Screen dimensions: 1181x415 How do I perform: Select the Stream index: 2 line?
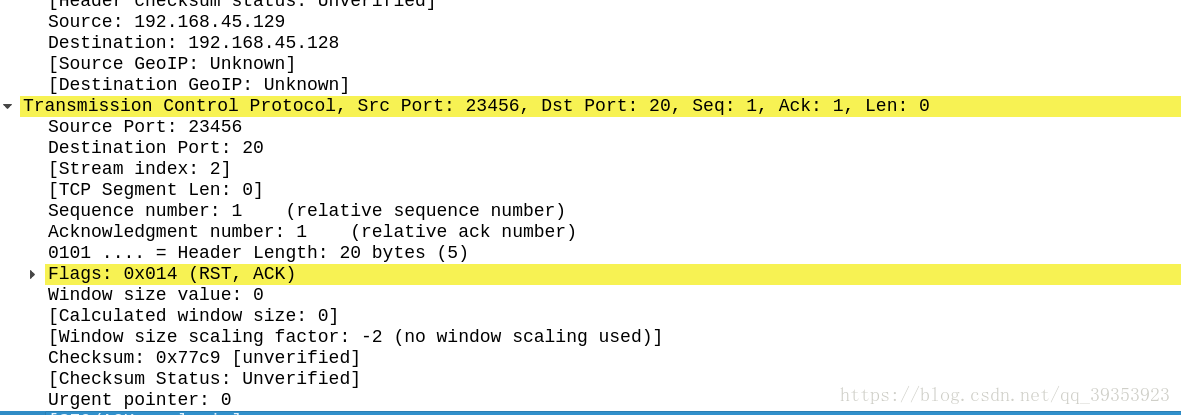139,169
